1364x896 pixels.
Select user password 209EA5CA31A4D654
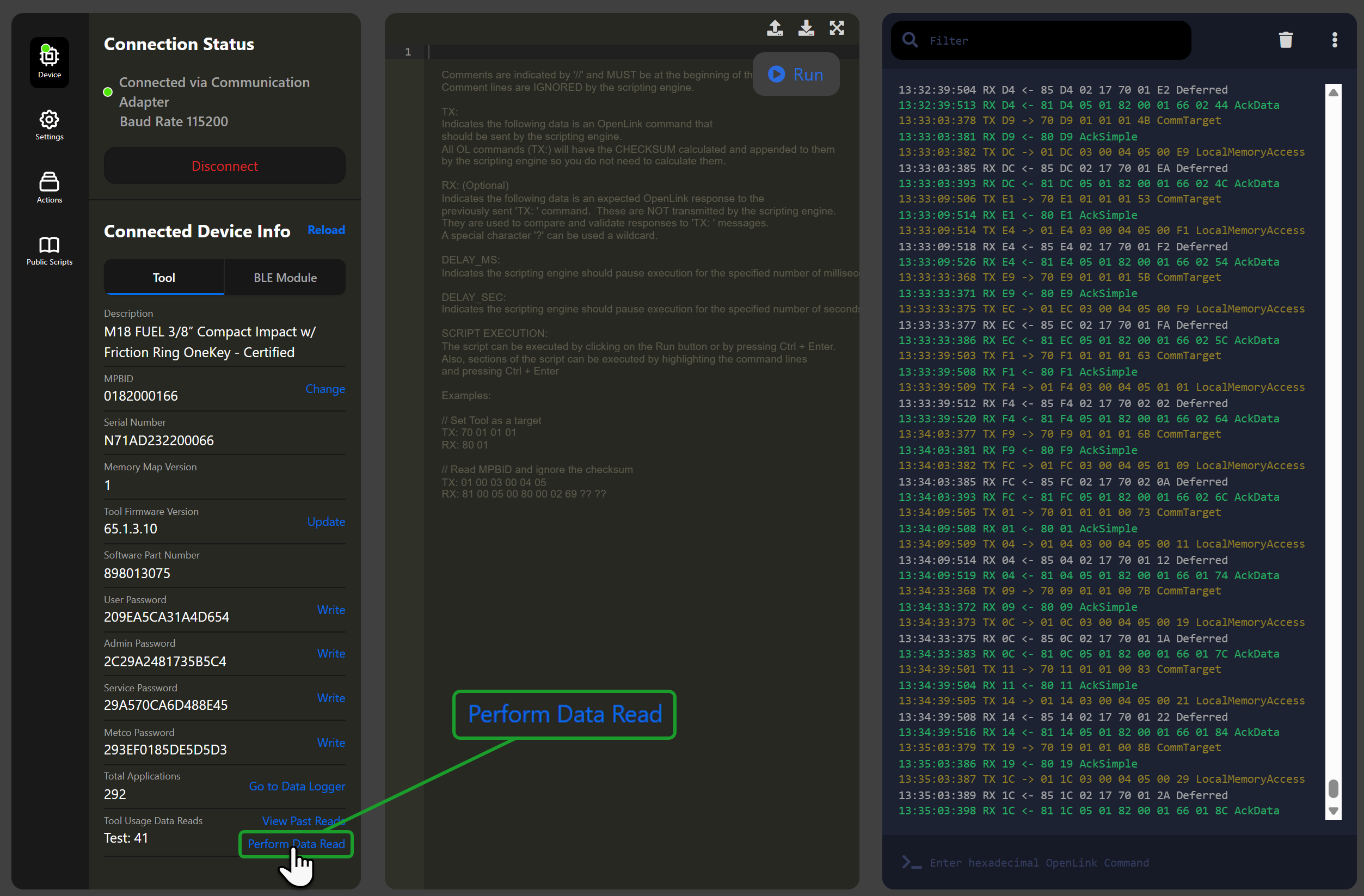(x=166, y=617)
